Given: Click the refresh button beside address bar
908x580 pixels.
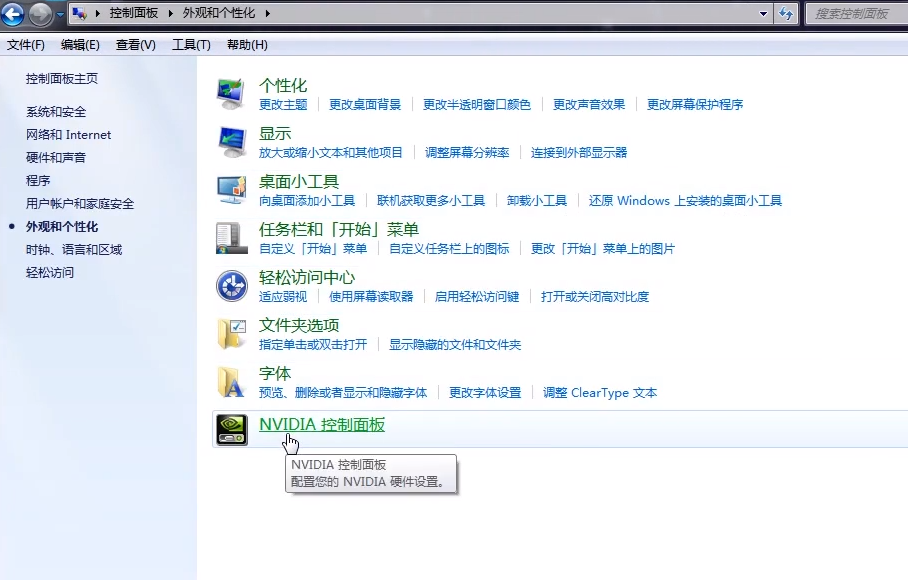Looking at the screenshot, I should point(786,13).
